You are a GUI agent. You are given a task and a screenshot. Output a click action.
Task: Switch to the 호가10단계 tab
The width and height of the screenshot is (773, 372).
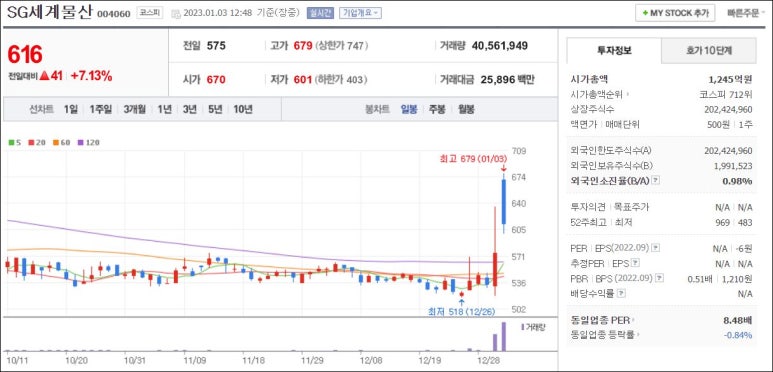tap(709, 50)
